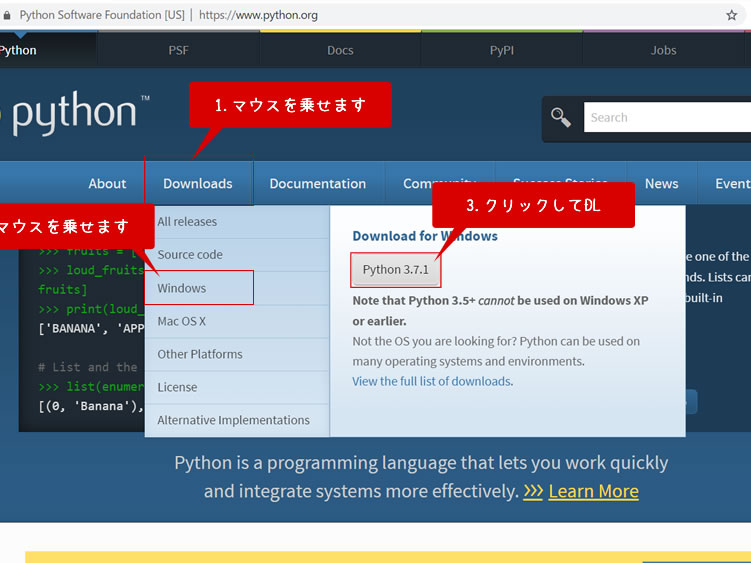This screenshot has width=751, height=563.
Task: Click the Search input field
Action: [x=667, y=117]
